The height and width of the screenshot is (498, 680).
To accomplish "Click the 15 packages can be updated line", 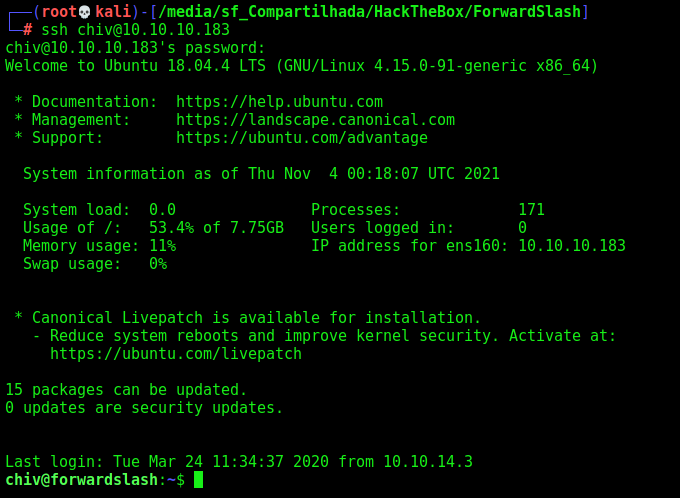I will (126, 390).
